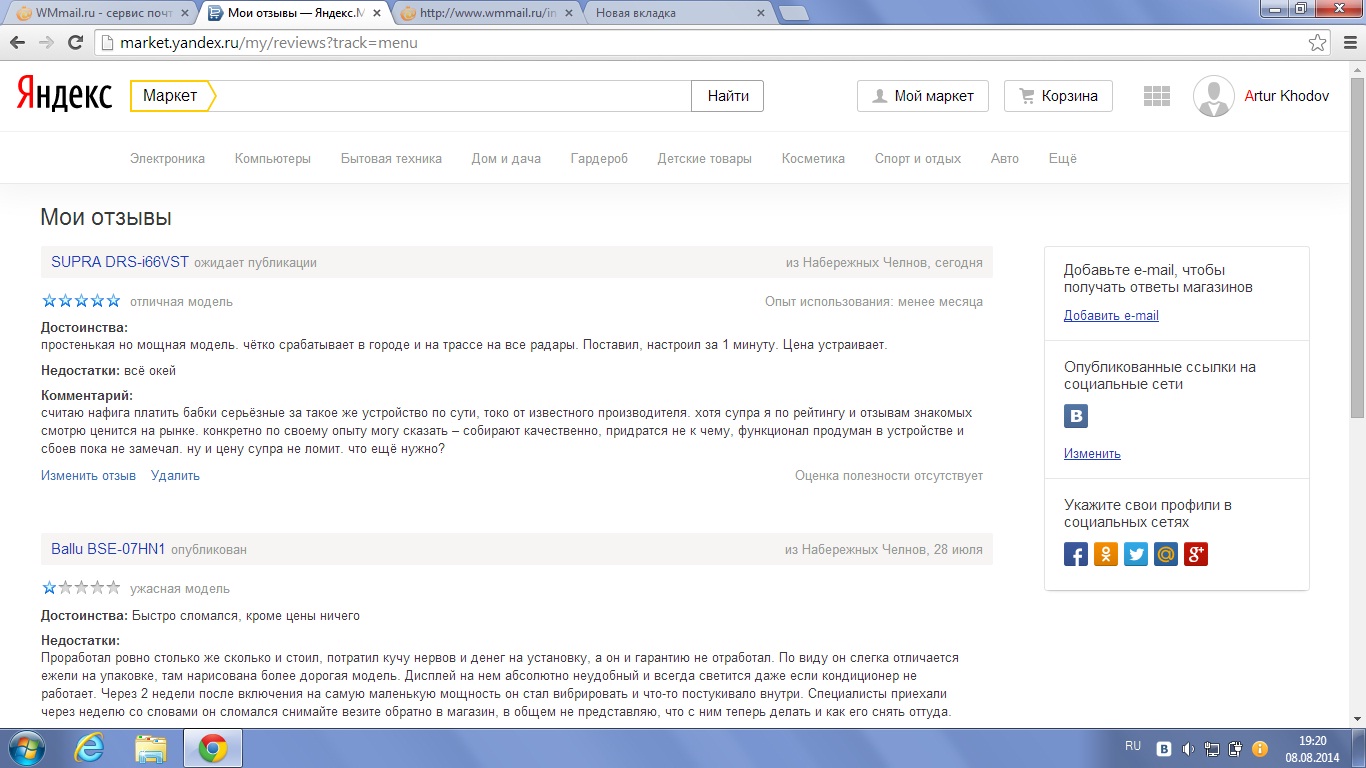Go forward using browser forward arrow
Image resolution: width=1366 pixels, height=768 pixels.
pyautogui.click(x=46, y=43)
